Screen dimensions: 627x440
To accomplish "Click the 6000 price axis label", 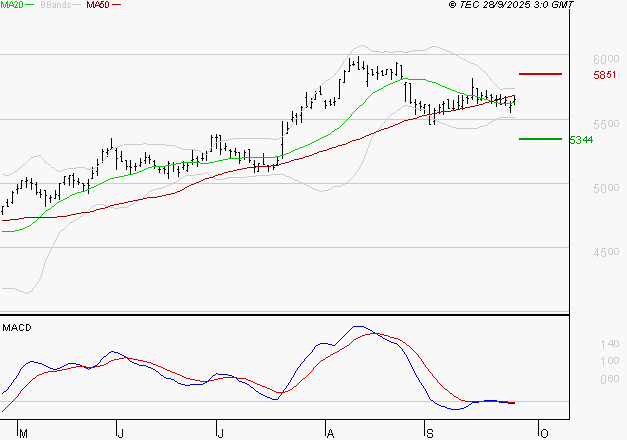I will pos(606,59).
